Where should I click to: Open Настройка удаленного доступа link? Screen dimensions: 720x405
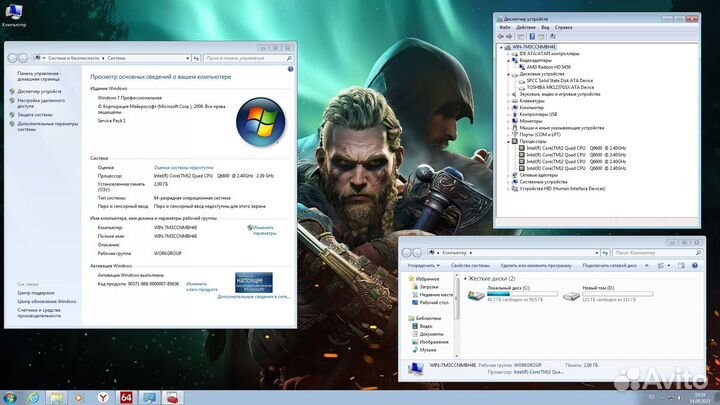41,103
